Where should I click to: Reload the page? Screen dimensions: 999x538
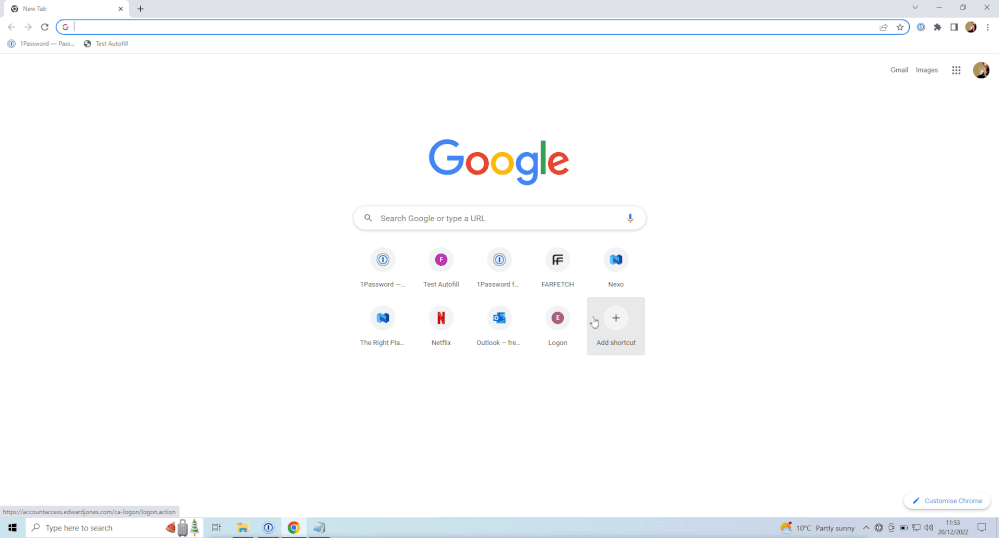[44, 27]
